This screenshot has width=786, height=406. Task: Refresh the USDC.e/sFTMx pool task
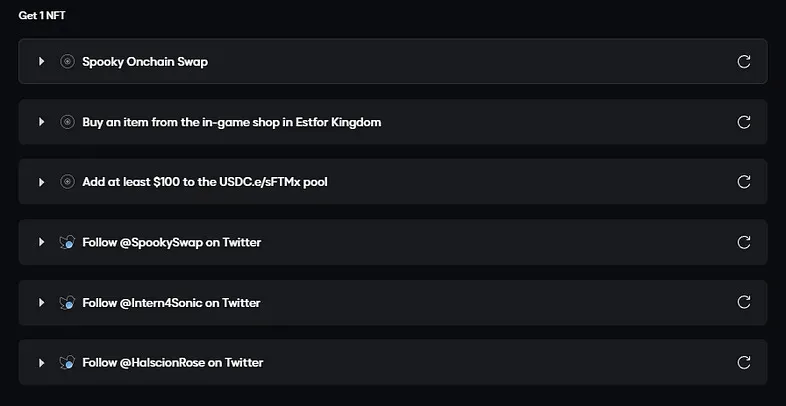coord(743,182)
